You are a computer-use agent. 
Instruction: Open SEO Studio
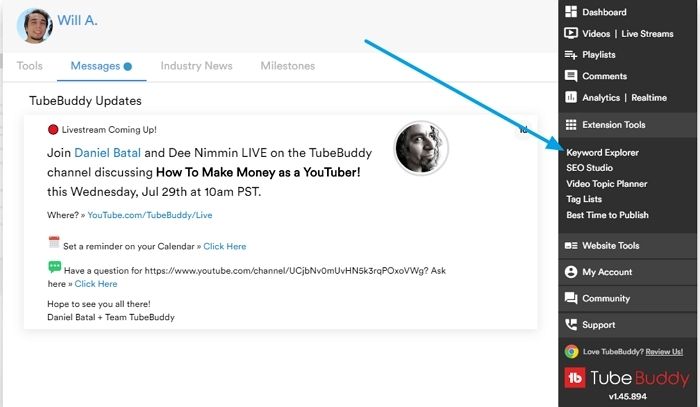(x=589, y=168)
